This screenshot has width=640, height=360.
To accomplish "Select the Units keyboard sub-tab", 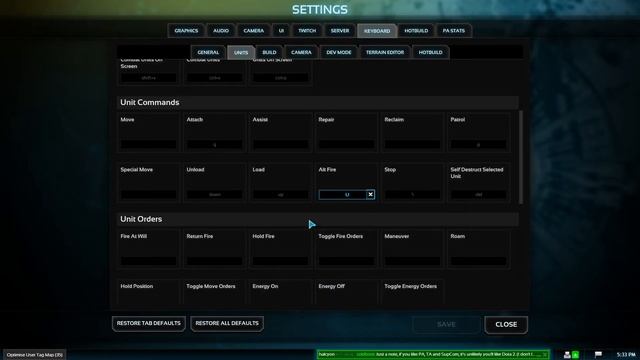I will tap(241, 52).
